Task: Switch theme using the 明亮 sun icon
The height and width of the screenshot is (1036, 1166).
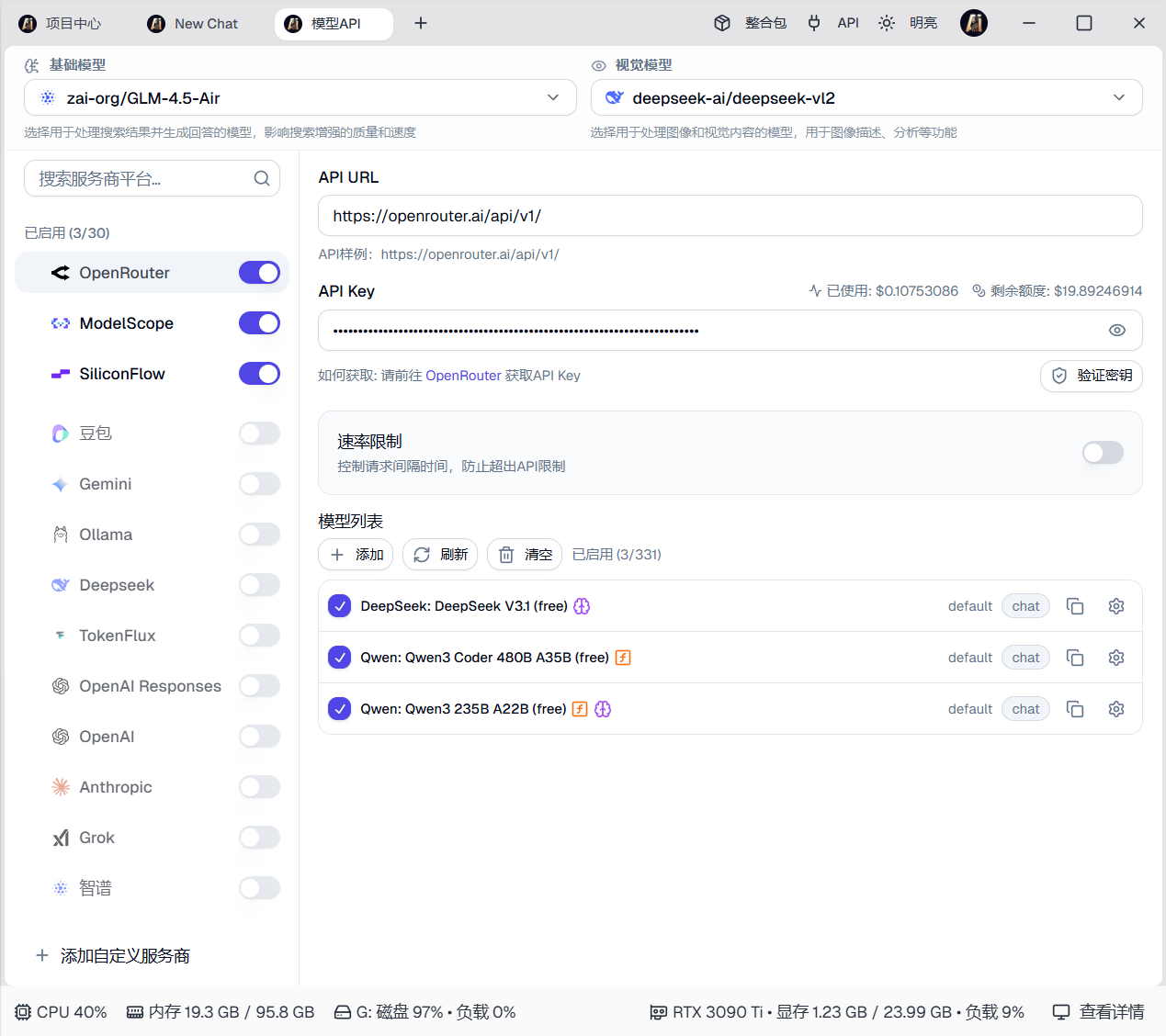Action: (x=887, y=23)
